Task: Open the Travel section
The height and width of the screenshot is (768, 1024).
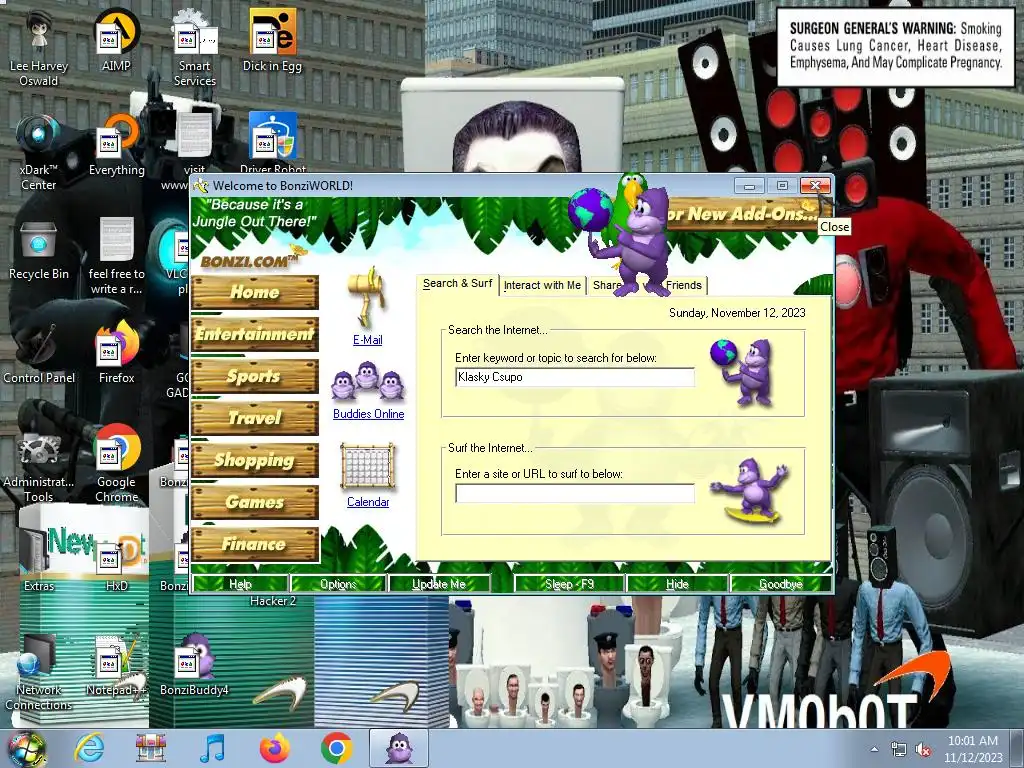Action: pyautogui.click(x=255, y=418)
